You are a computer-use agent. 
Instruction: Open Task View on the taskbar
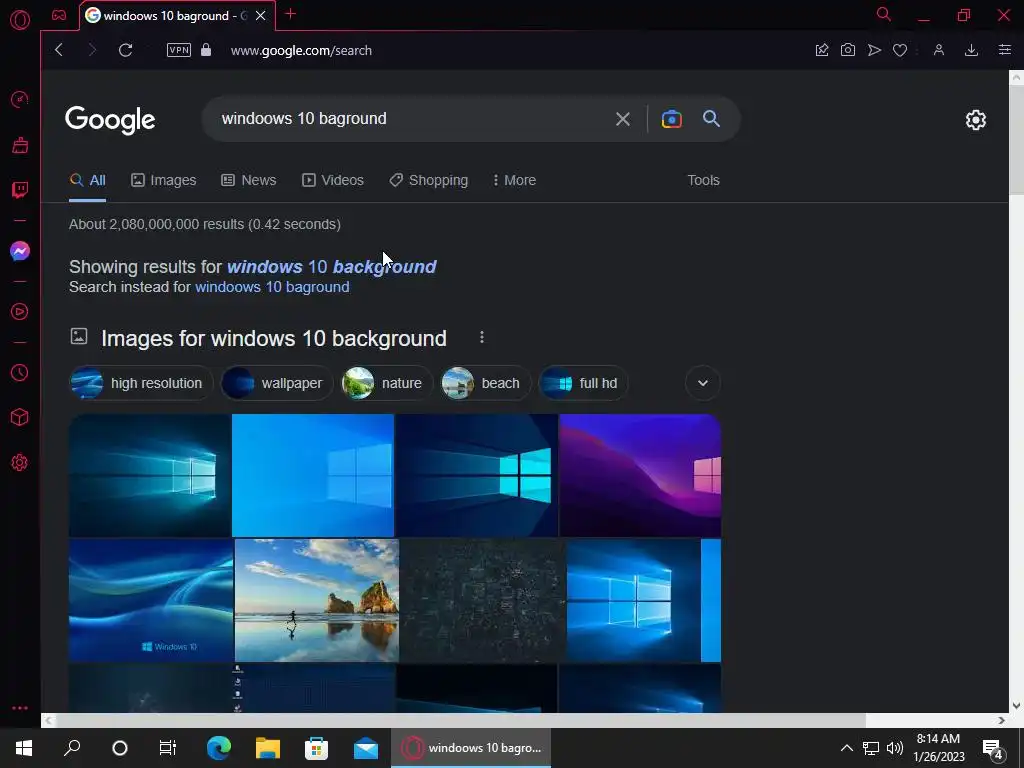[x=168, y=748]
